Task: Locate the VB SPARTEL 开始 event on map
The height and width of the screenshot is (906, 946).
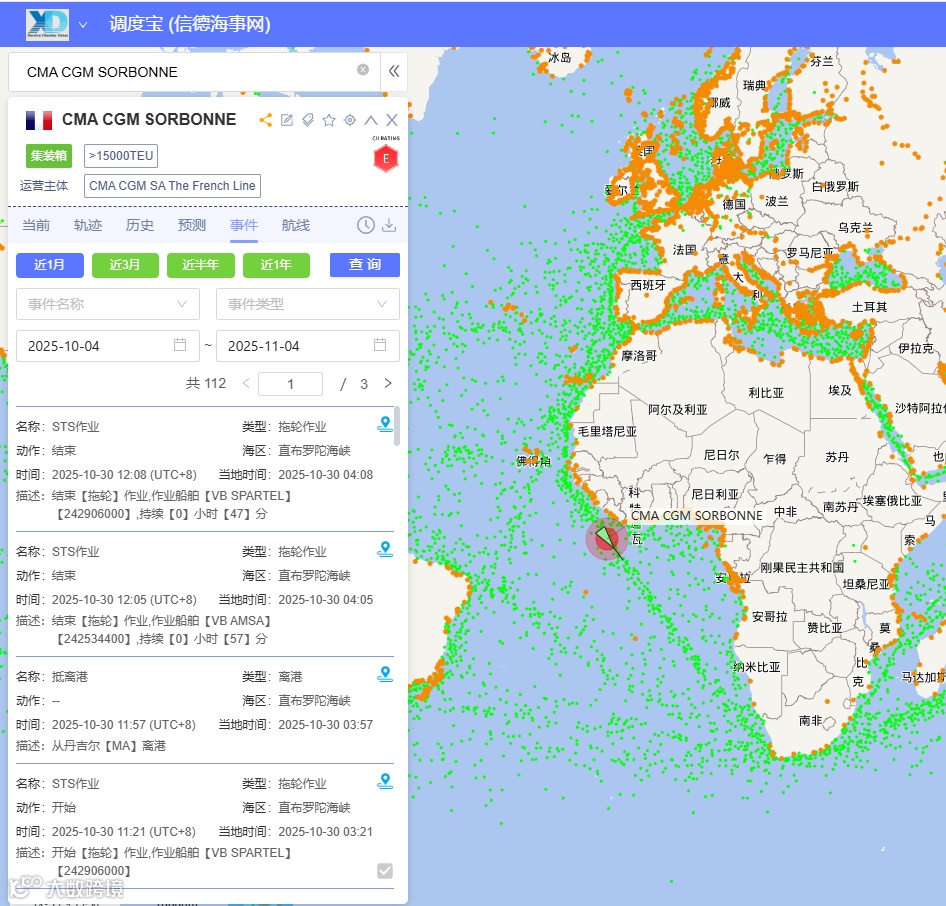Action: tap(385, 781)
